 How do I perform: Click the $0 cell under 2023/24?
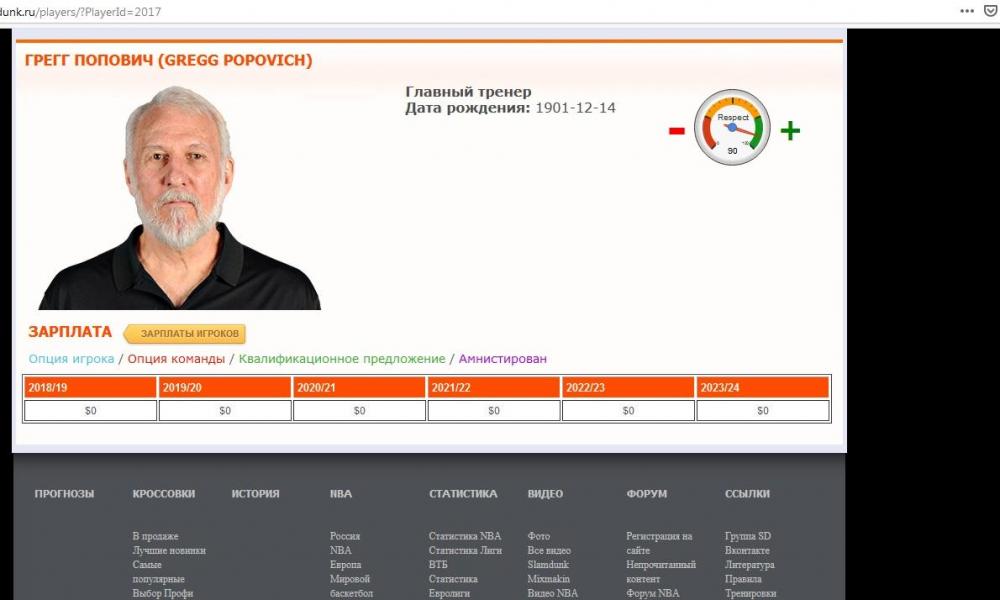pyautogui.click(x=763, y=411)
